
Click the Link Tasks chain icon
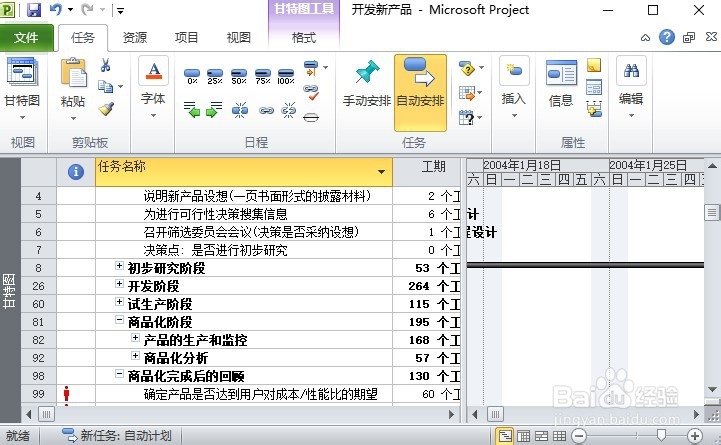[266, 110]
